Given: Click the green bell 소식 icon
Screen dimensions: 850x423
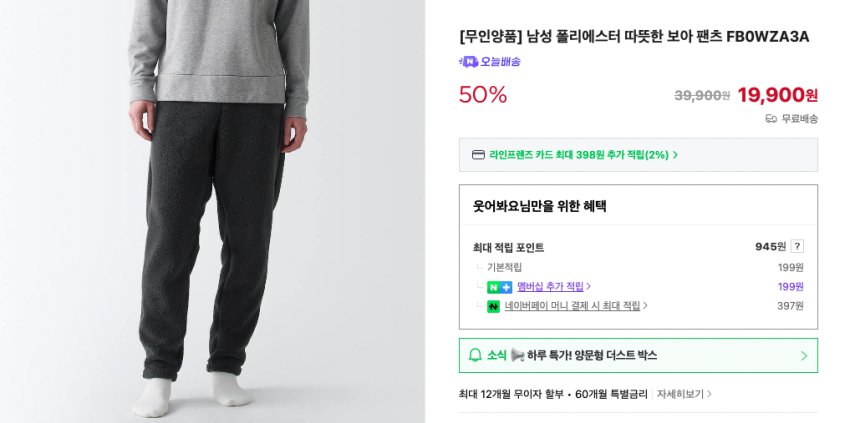Looking at the screenshot, I should [x=476, y=355].
